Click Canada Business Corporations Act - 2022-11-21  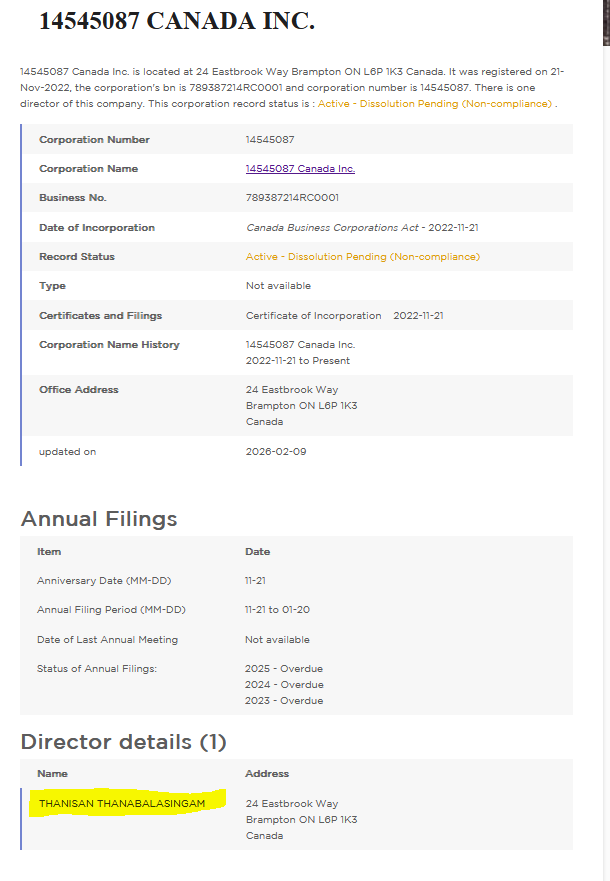pyautogui.click(x=362, y=228)
